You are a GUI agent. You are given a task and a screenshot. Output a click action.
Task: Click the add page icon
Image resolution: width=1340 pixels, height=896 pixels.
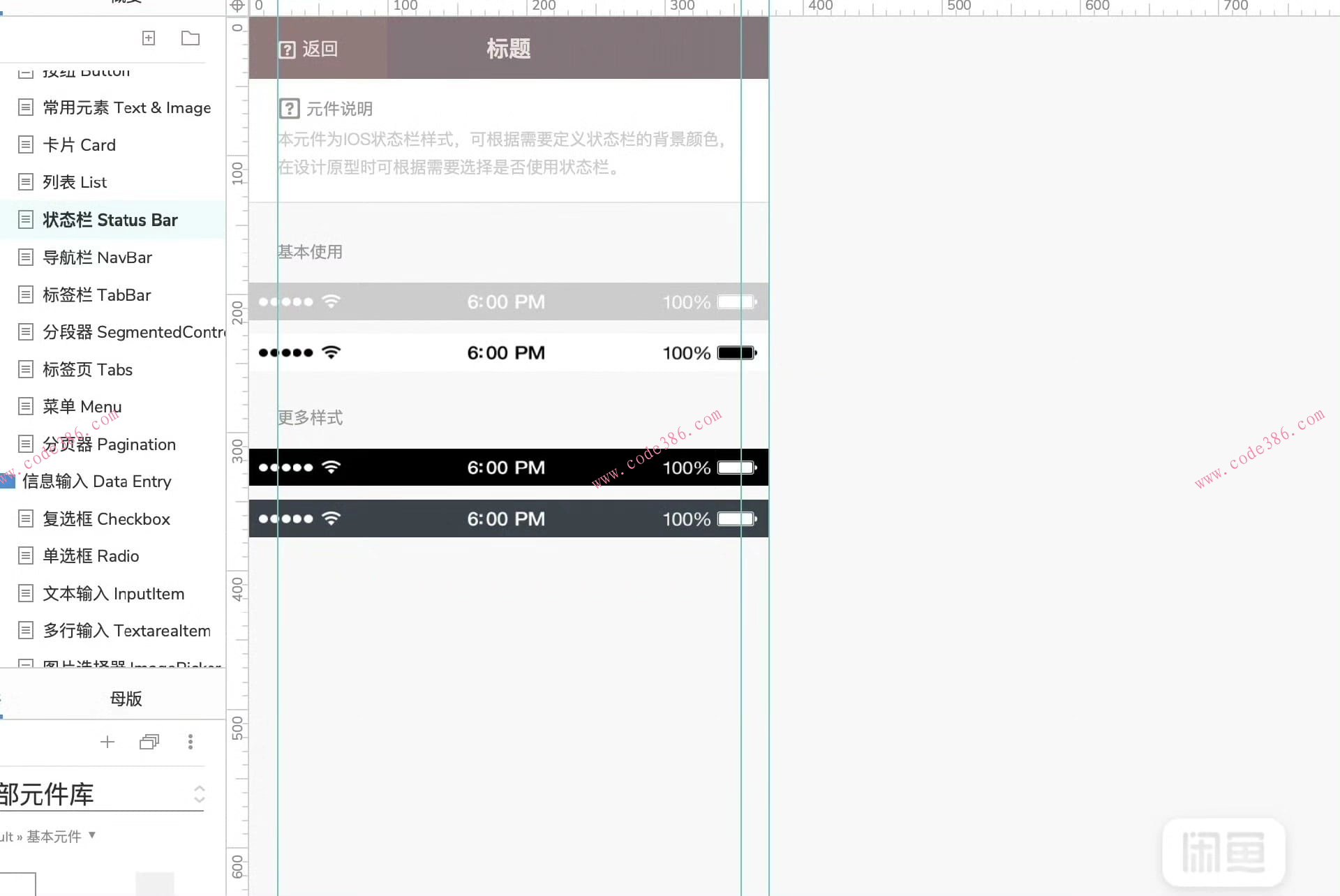149,38
